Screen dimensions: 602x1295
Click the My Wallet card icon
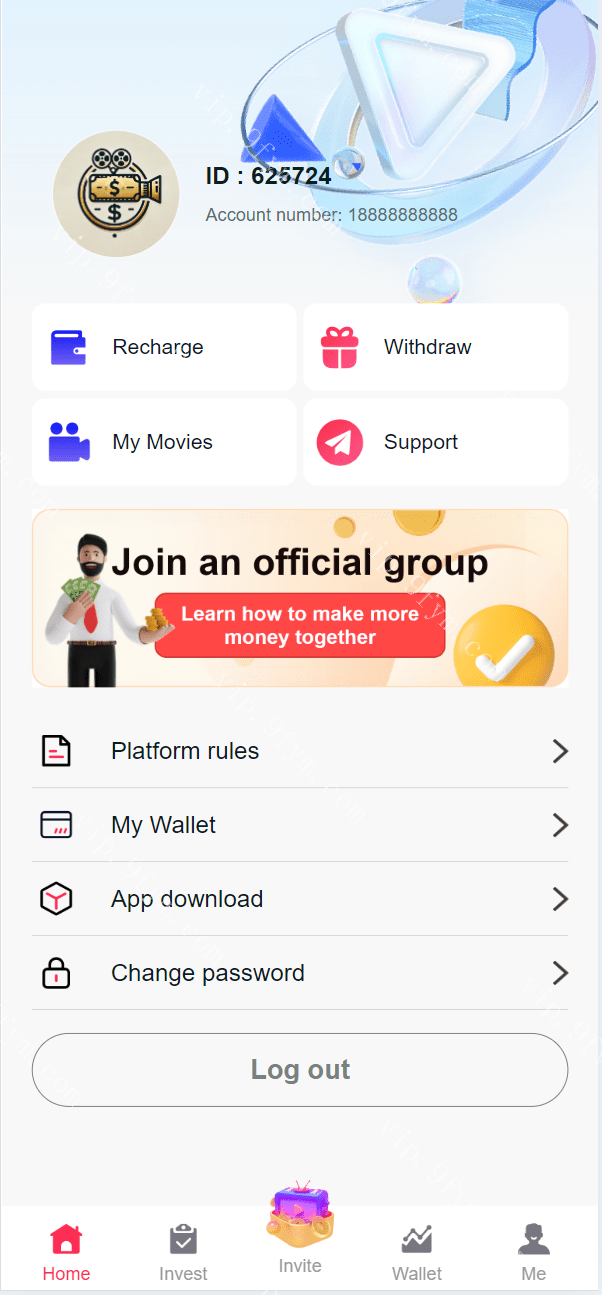[x=56, y=825]
